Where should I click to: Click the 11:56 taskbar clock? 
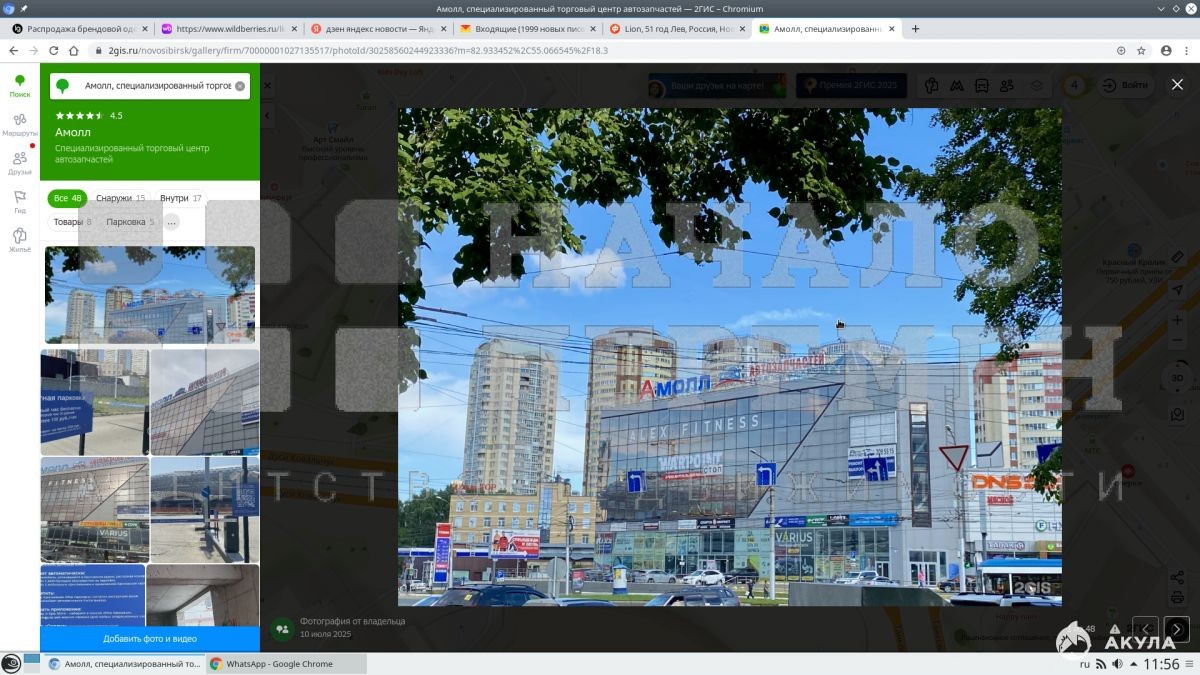point(1161,664)
